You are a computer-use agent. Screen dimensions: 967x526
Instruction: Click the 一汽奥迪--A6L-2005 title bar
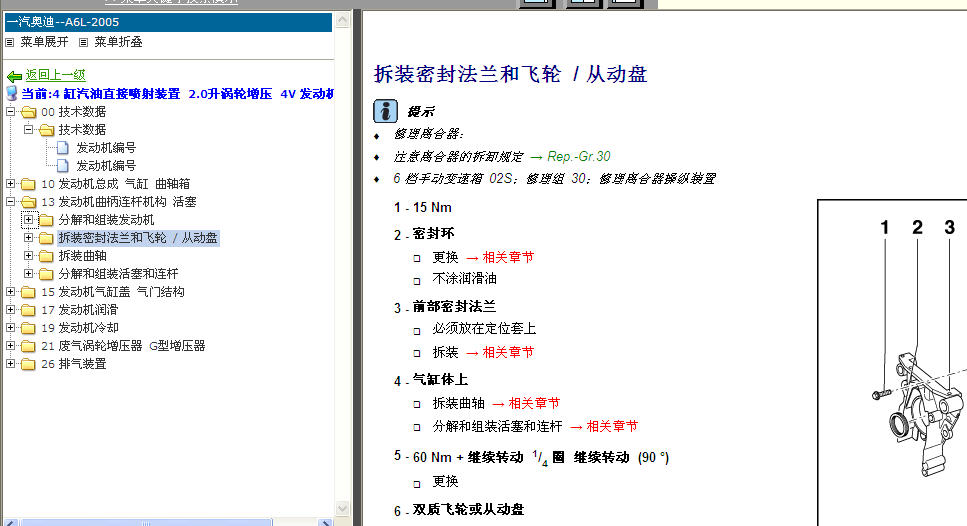(168, 22)
